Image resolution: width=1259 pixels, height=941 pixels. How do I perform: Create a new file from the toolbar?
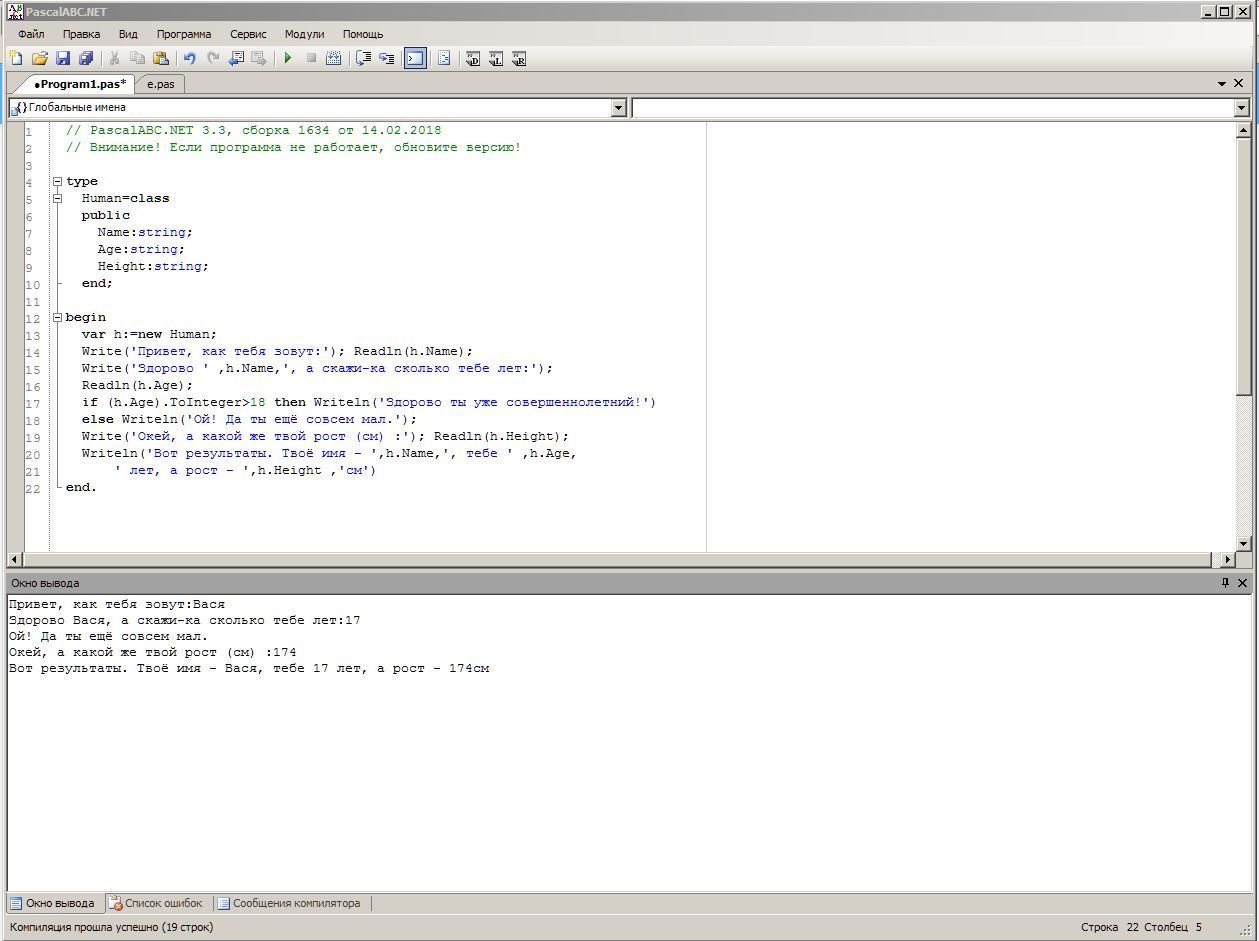click(x=16, y=59)
